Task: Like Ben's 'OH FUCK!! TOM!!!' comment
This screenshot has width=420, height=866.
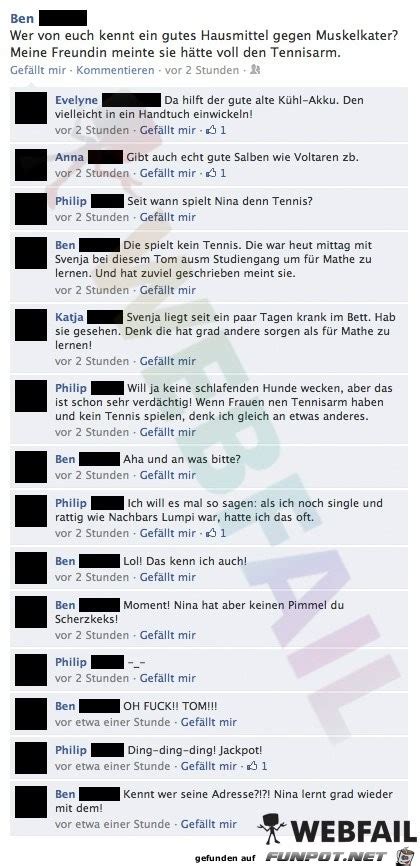Action: [208, 722]
